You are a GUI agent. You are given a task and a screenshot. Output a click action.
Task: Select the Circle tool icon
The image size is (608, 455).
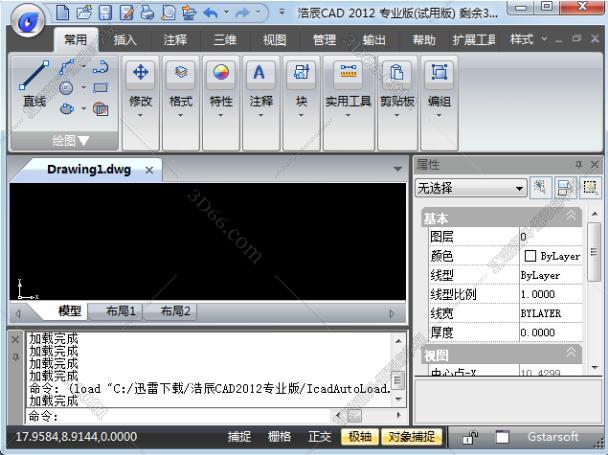(x=66, y=88)
